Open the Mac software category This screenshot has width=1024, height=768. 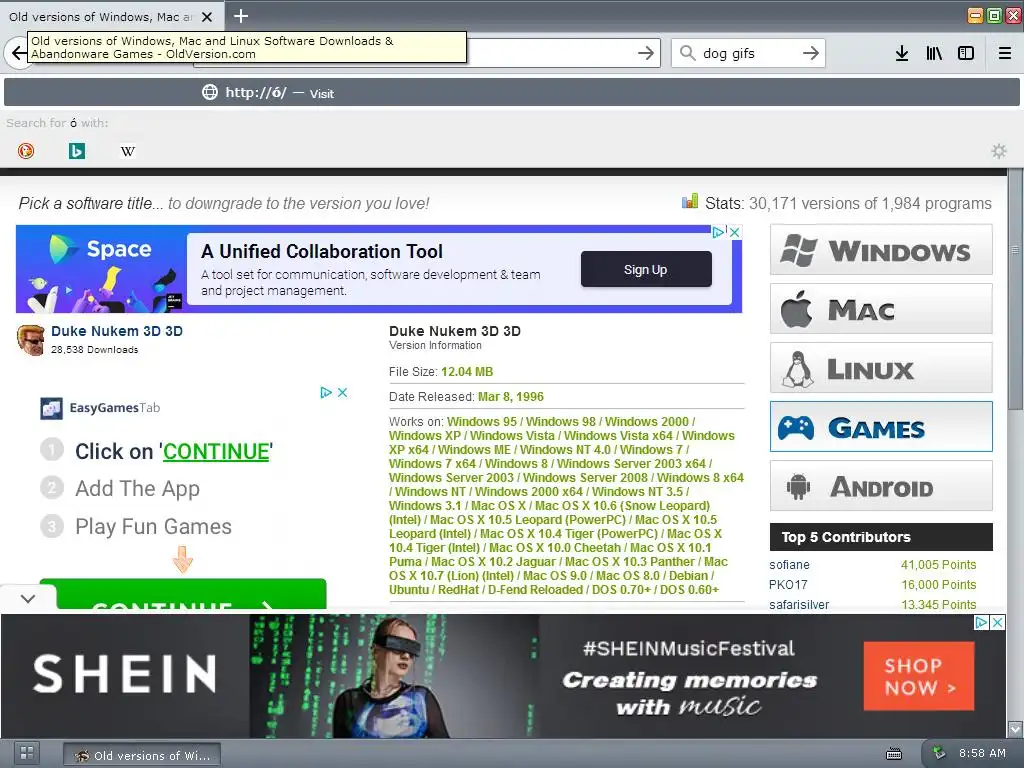pos(881,309)
